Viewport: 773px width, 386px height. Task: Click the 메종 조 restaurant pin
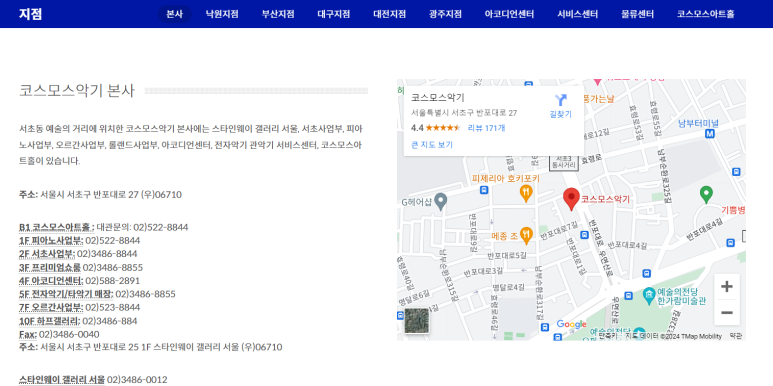pos(527,236)
